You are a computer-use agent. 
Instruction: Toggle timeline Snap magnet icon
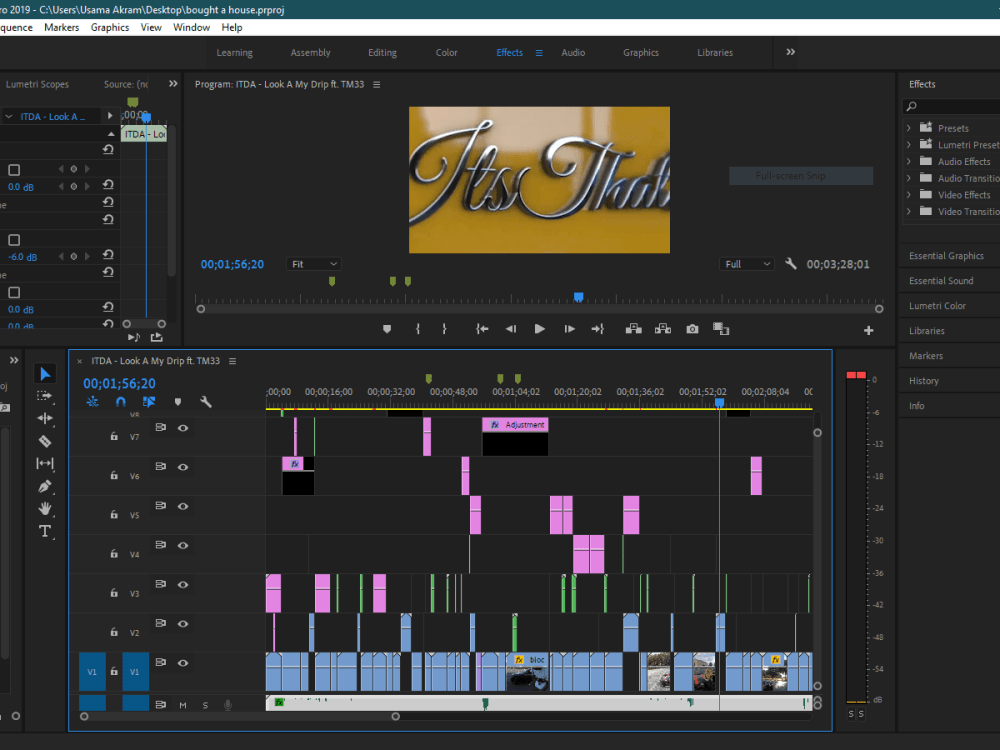(121, 402)
